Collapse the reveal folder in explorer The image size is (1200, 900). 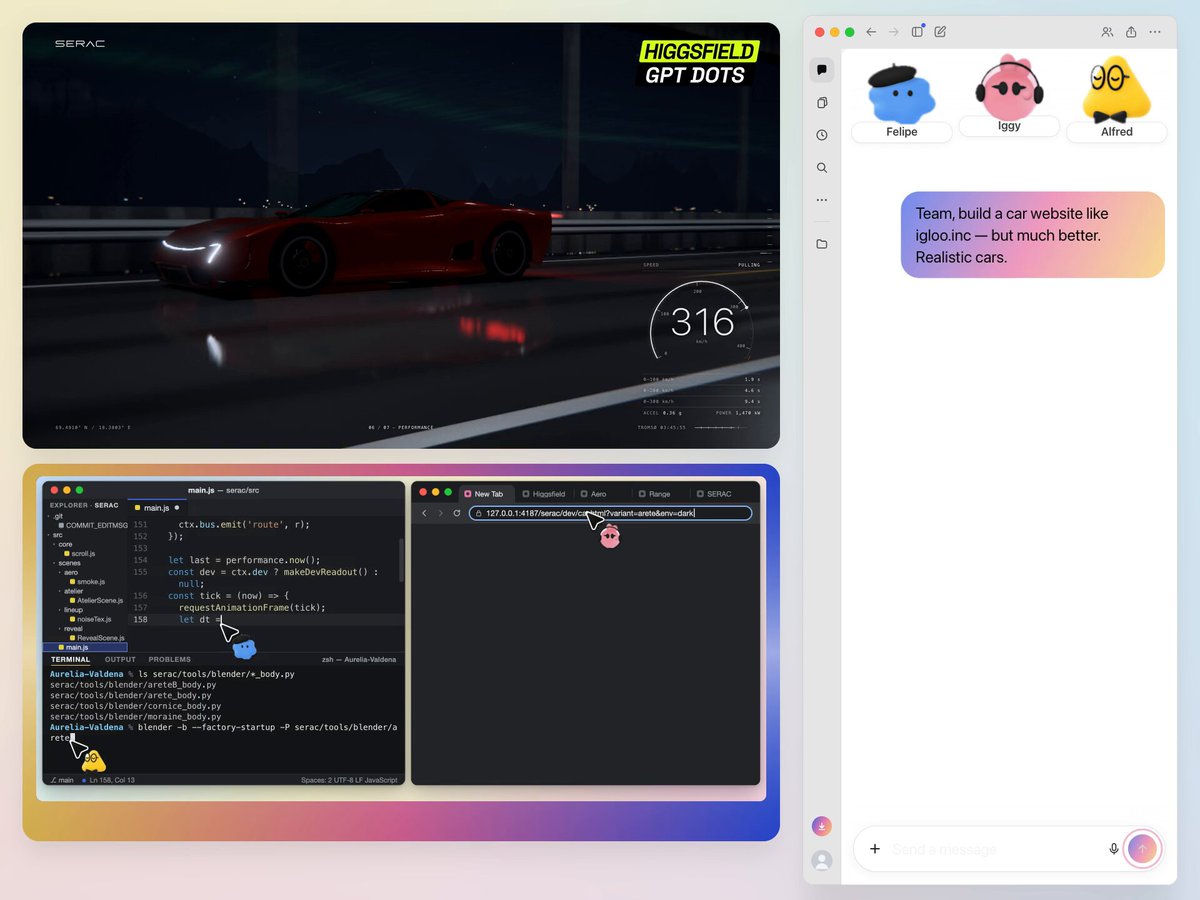(x=71, y=629)
